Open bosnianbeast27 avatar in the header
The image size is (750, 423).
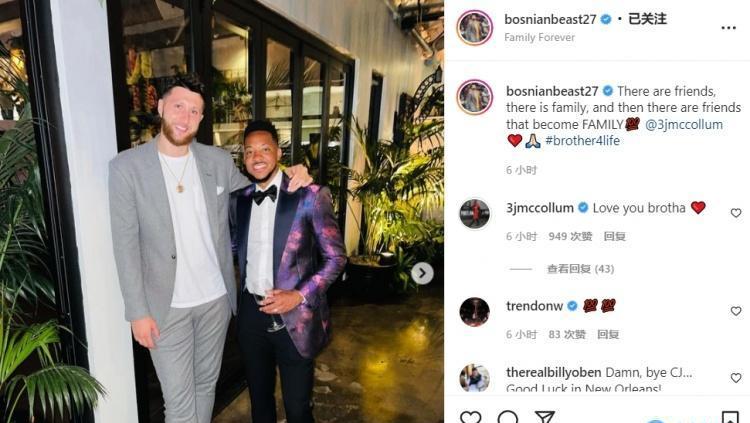(474, 27)
